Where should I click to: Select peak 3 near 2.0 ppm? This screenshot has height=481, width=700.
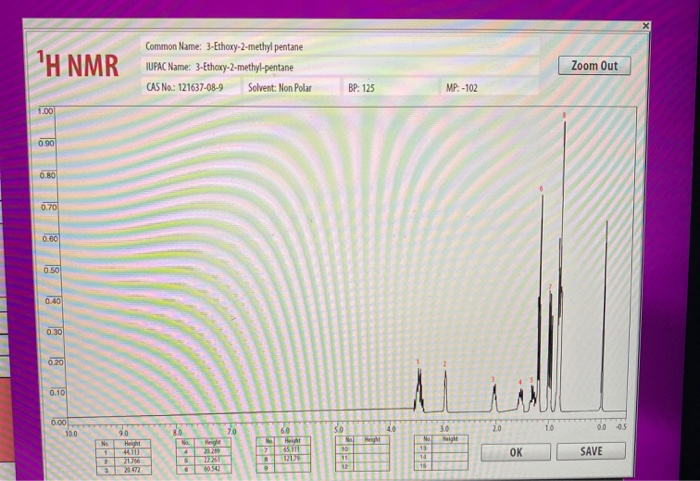pyautogui.click(x=494, y=397)
